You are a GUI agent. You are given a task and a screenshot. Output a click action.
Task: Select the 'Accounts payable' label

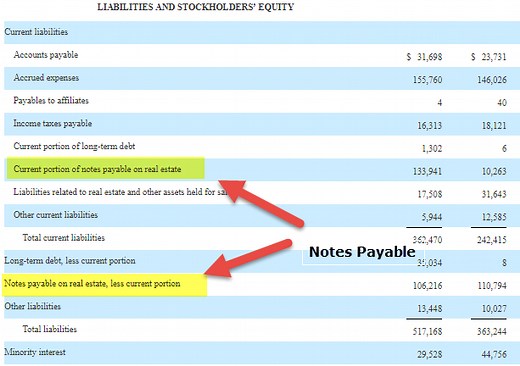click(46, 55)
